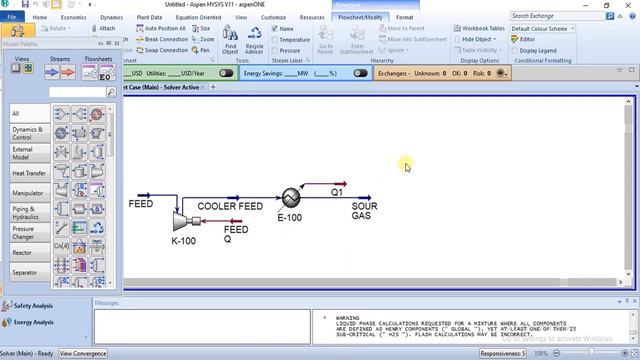Enable the Pressure stream label checkbox
This screenshot has width=640, height=360.
tap(275, 51)
